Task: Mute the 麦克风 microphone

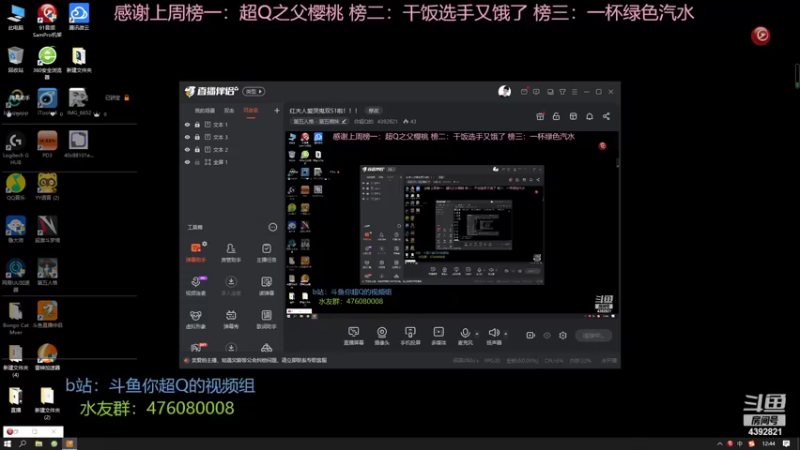Action: 465,336
